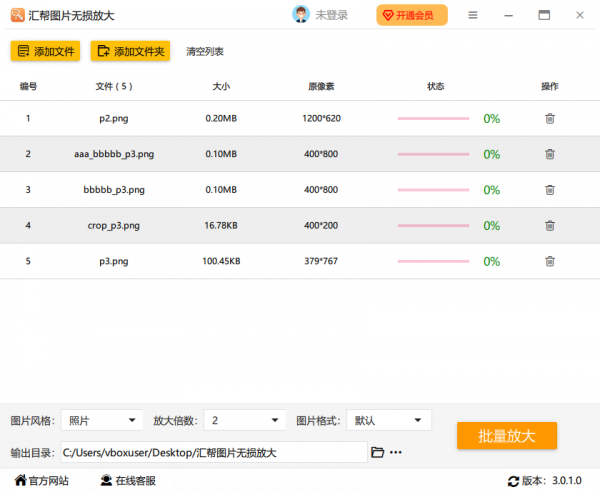Click 清空列表 to clear list
Image resolution: width=600 pixels, height=492 pixels.
point(205,51)
